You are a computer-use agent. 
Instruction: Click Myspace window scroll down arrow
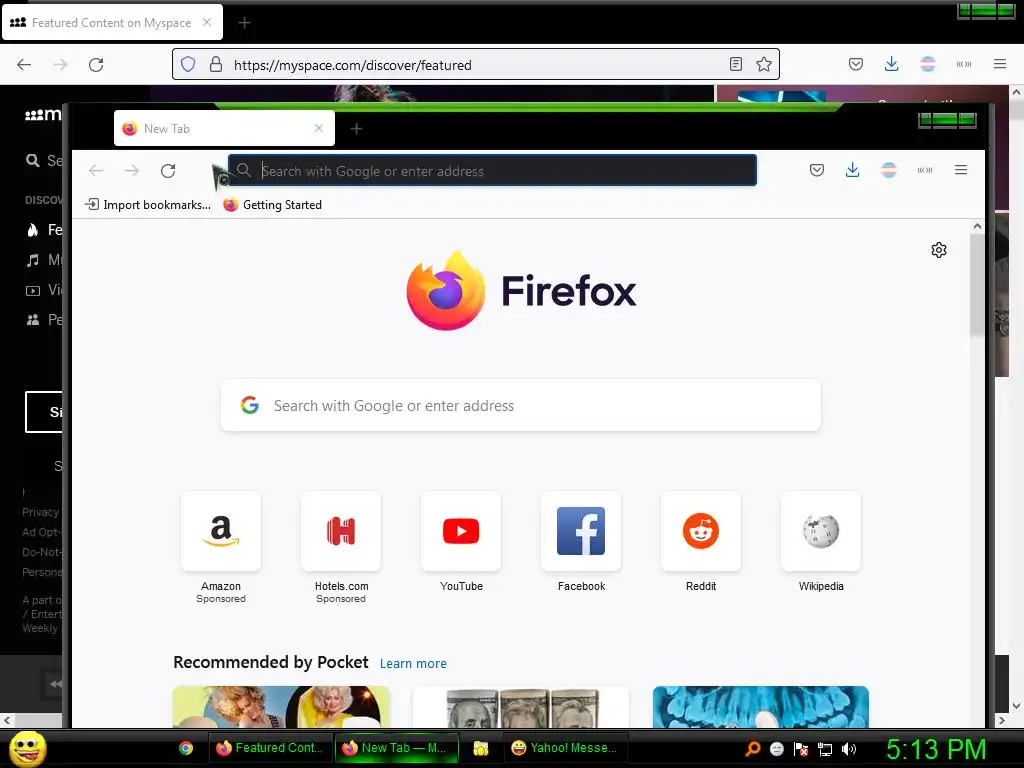(1016, 706)
